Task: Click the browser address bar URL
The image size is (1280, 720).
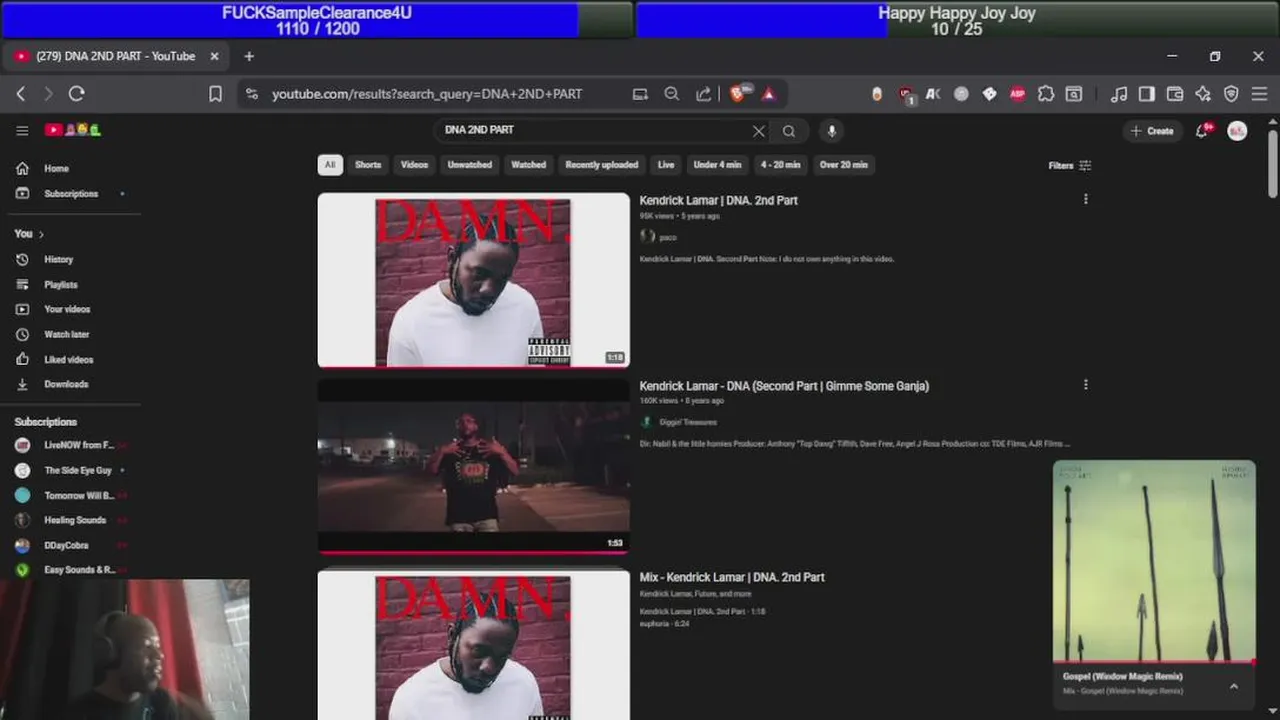Action: pyautogui.click(x=427, y=94)
